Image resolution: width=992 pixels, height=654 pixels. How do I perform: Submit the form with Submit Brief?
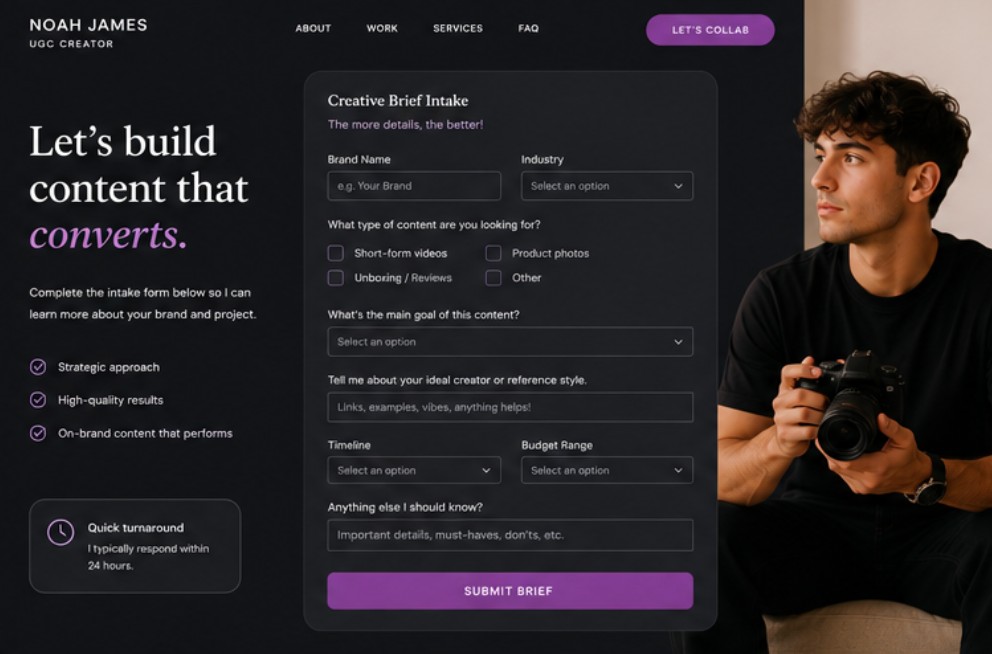pos(510,591)
